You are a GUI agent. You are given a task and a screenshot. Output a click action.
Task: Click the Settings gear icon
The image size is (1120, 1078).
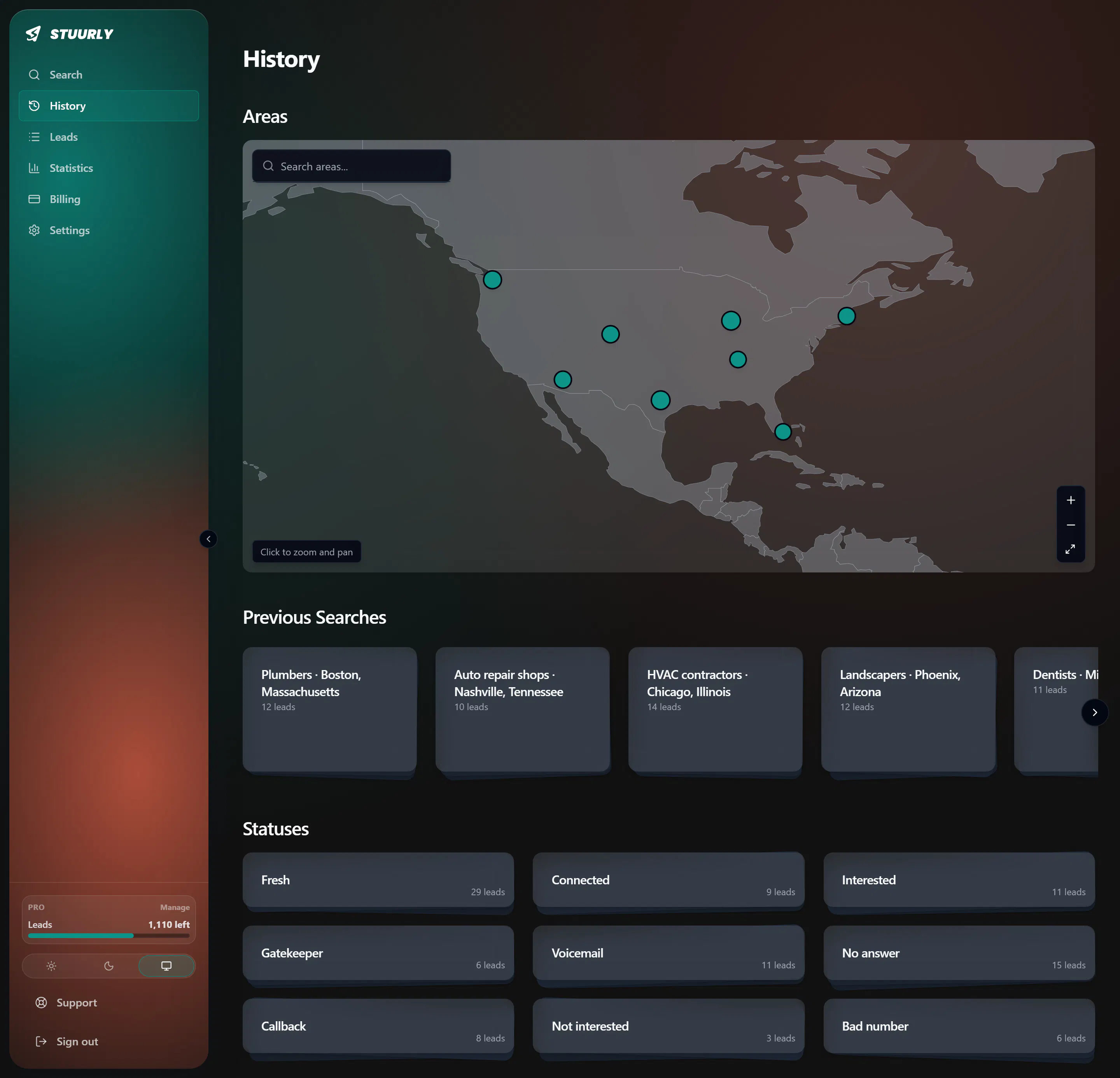(x=34, y=230)
